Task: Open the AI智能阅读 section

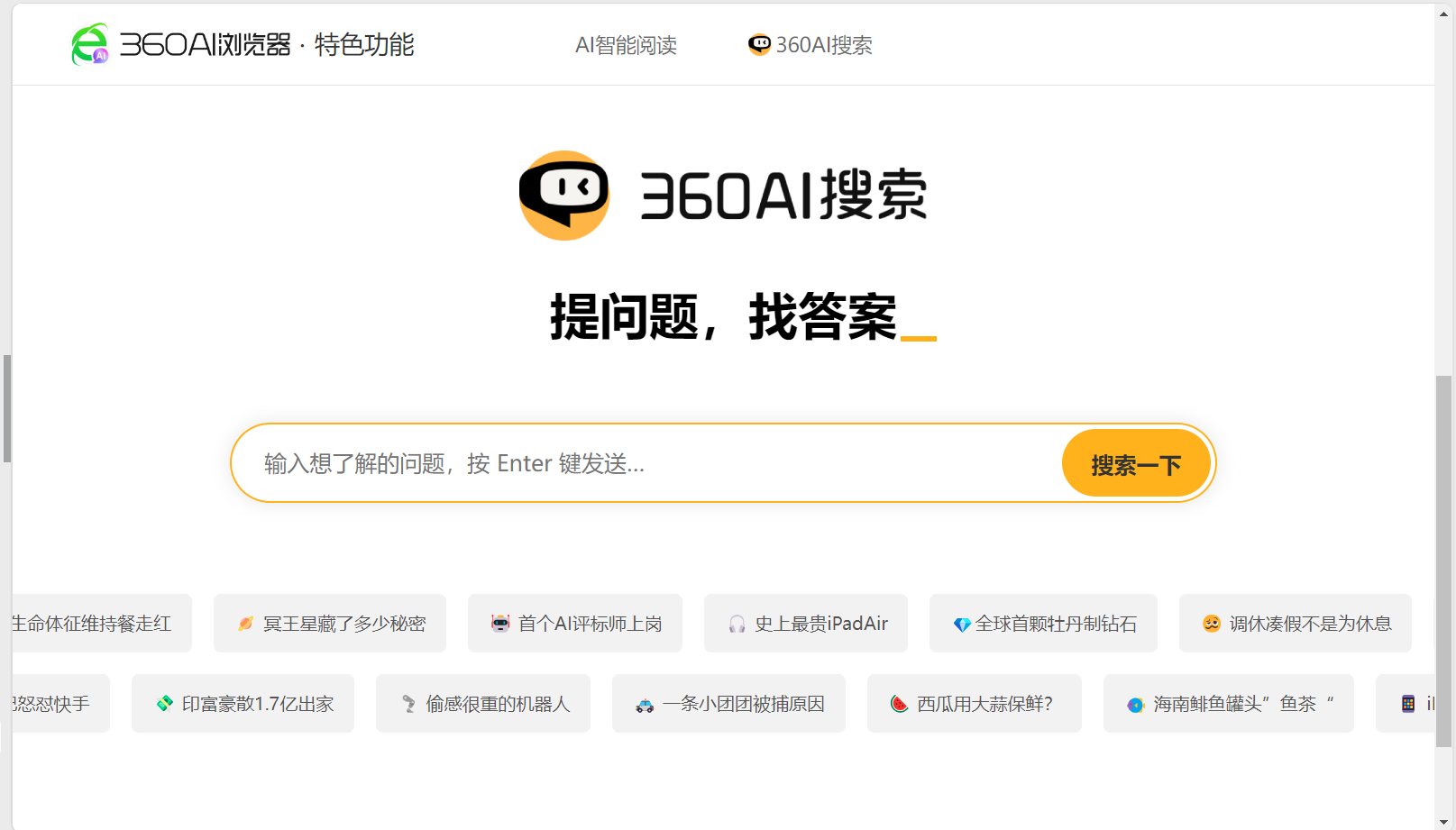Action: (627, 44)
